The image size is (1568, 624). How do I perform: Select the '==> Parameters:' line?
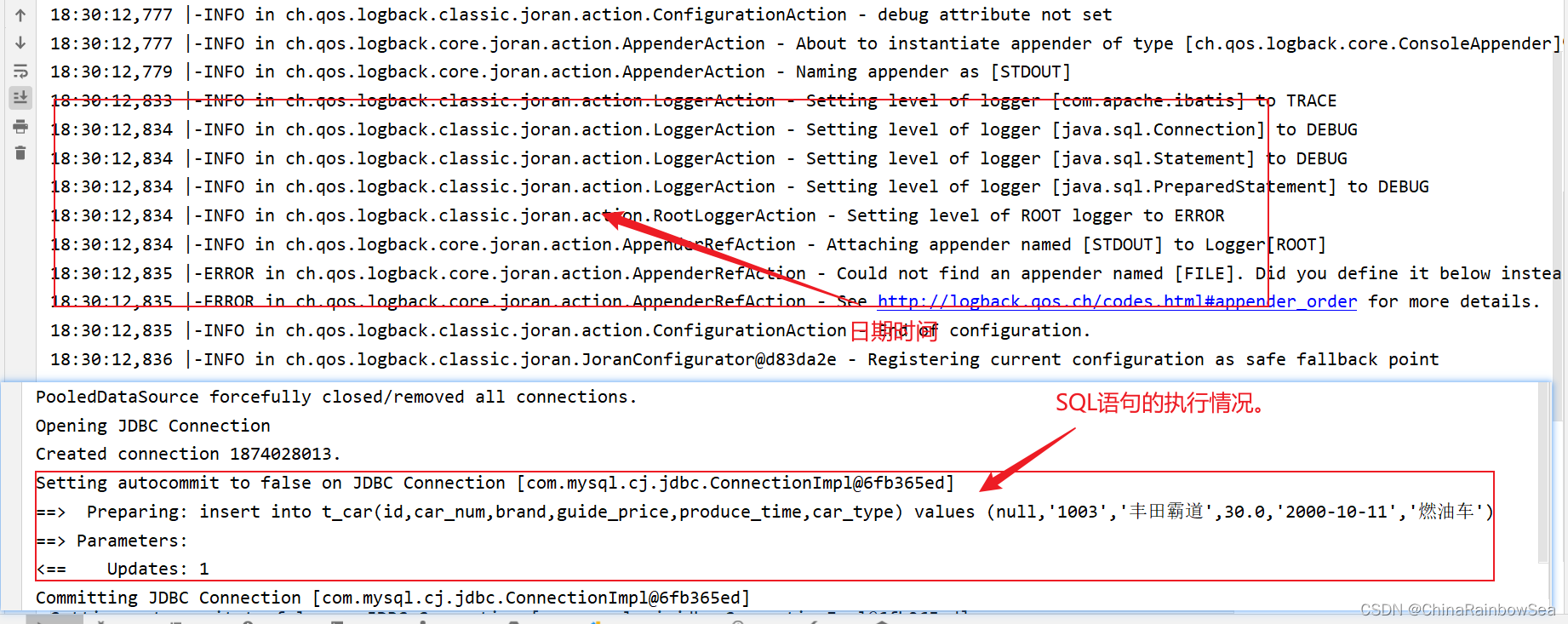pyautogui.click(x=112, y=541)
